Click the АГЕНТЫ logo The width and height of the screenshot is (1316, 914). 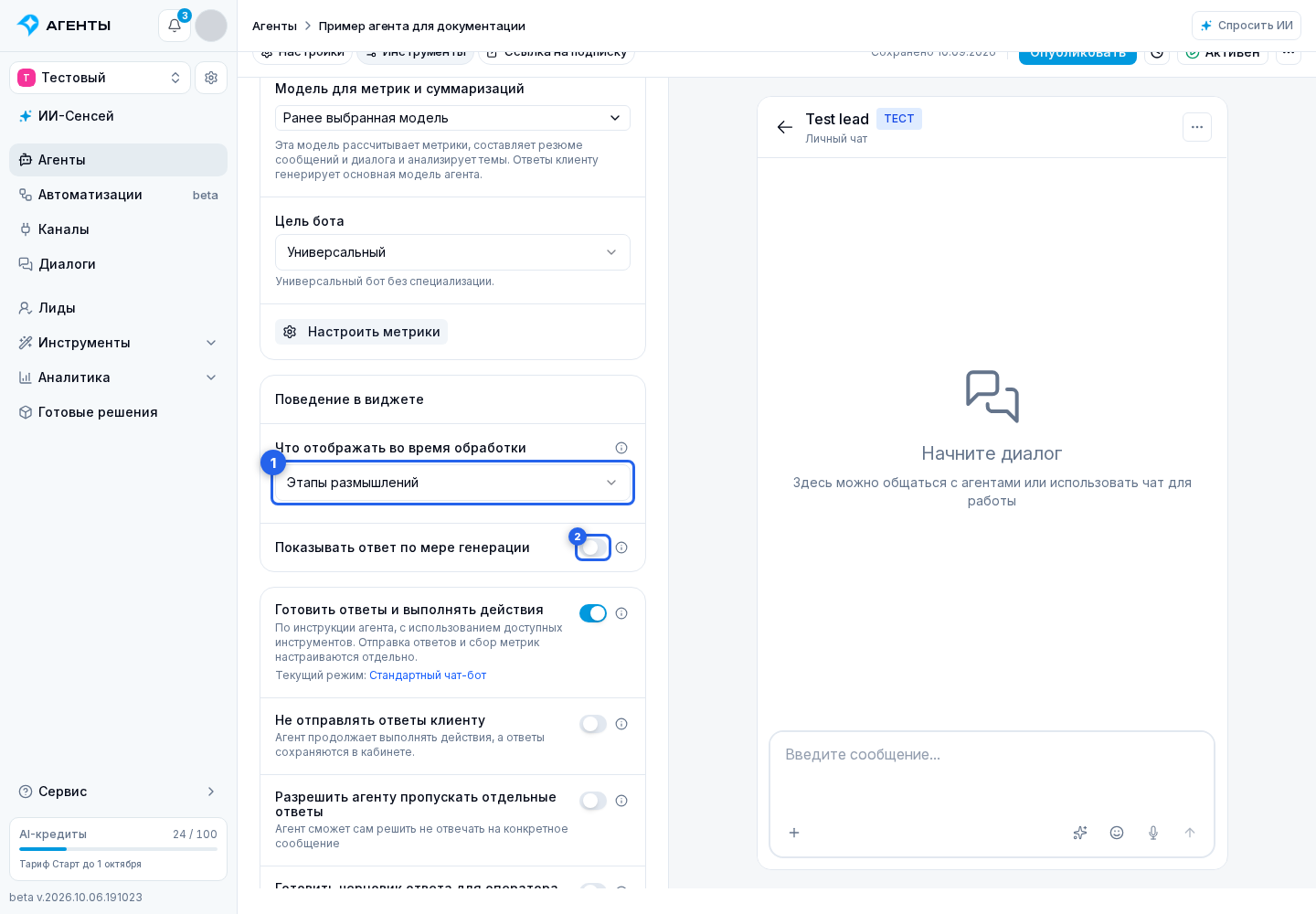pos(64,26)
